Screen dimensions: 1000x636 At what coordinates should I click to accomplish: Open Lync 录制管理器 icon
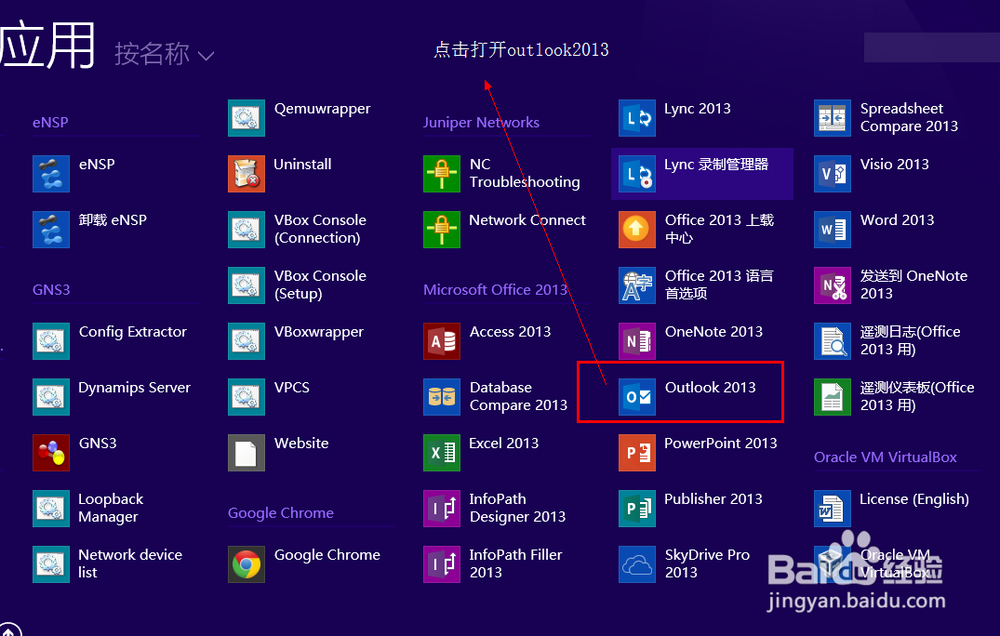coord(637,174)
